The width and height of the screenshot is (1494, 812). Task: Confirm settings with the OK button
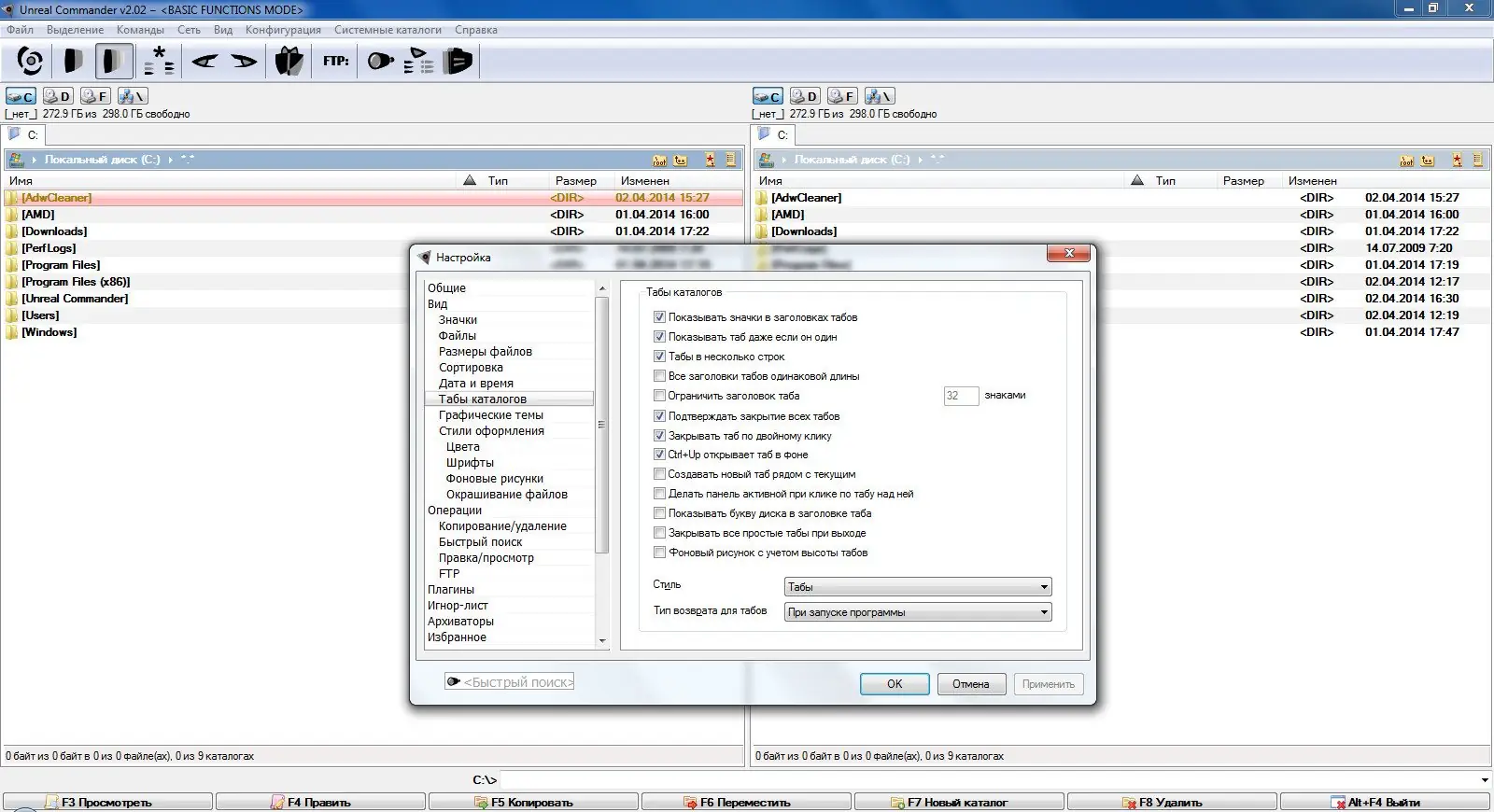pyautogui.click(x=895, y=684)
